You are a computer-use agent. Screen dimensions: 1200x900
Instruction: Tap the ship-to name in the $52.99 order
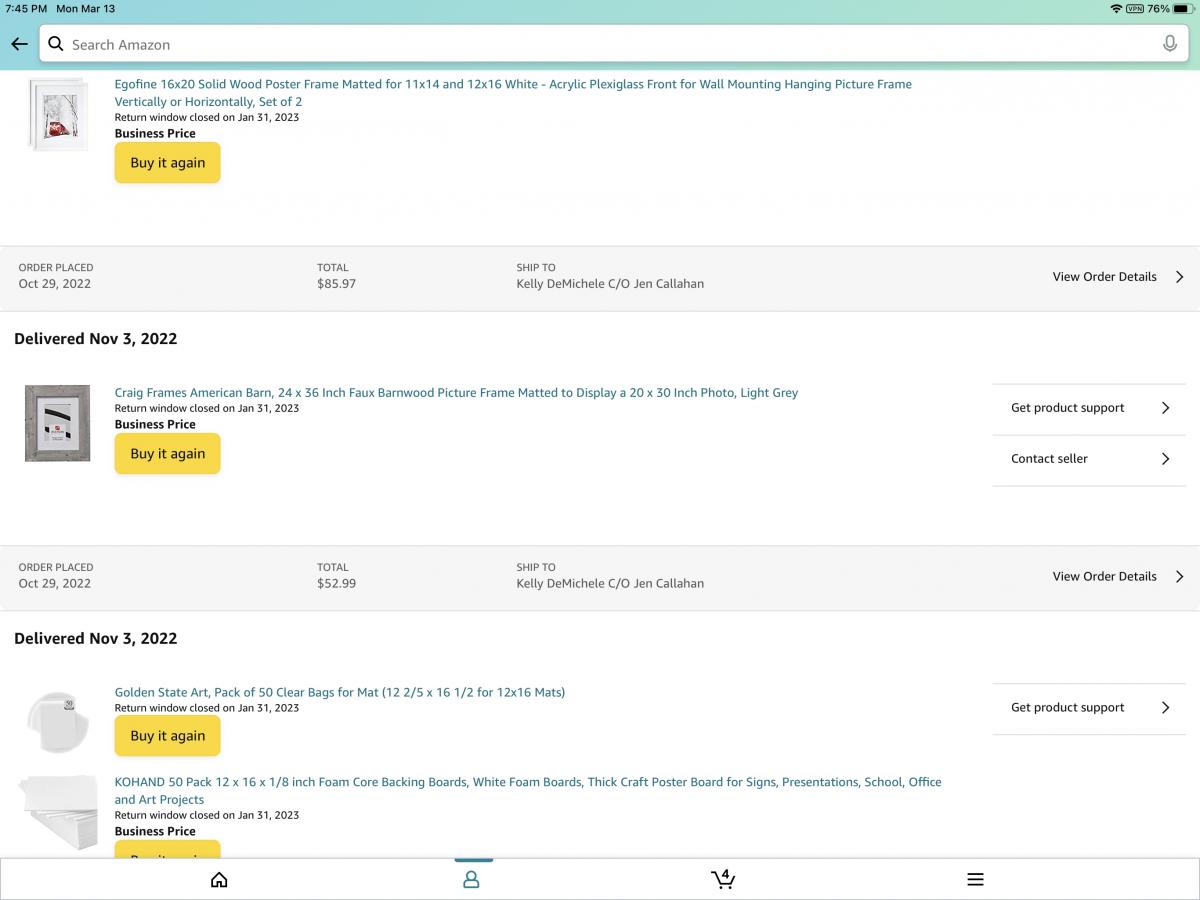(x=610, y=583)
